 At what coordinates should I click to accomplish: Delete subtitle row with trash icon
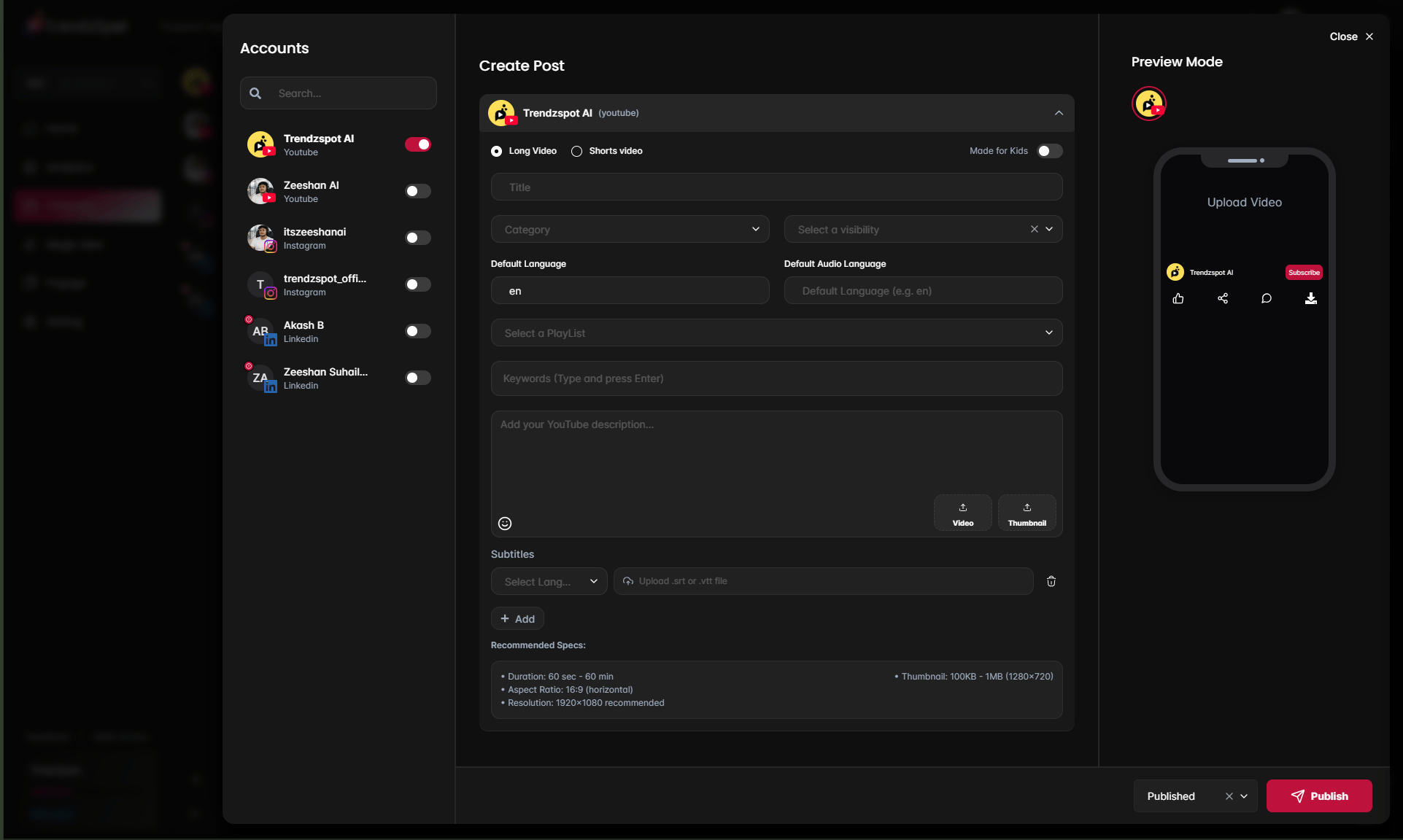pos(1051,581)
